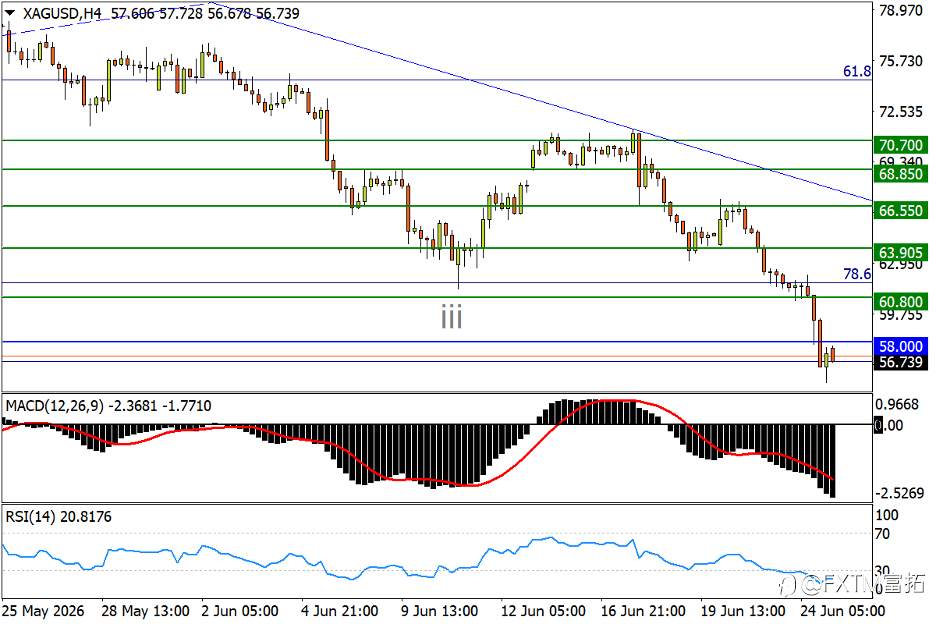Click the 66.550 price level tag
Image resolution: width=936 pixels, height=624 pixels.
(901, 210)
